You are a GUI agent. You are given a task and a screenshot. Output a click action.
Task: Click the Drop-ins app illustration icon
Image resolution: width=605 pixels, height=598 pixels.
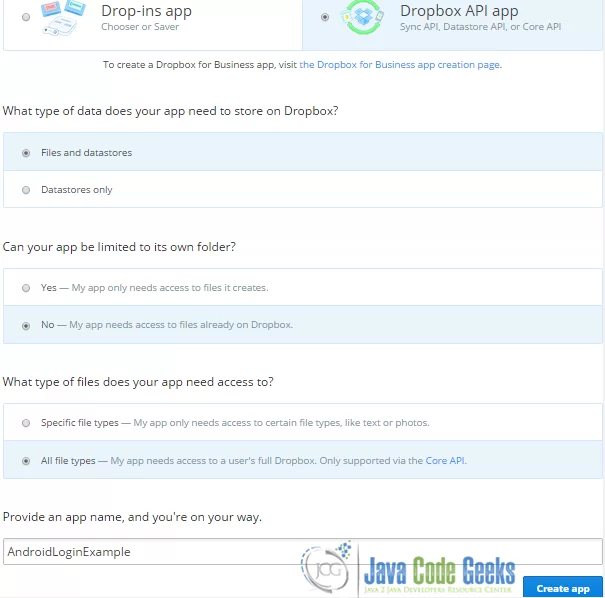point(63,18)
